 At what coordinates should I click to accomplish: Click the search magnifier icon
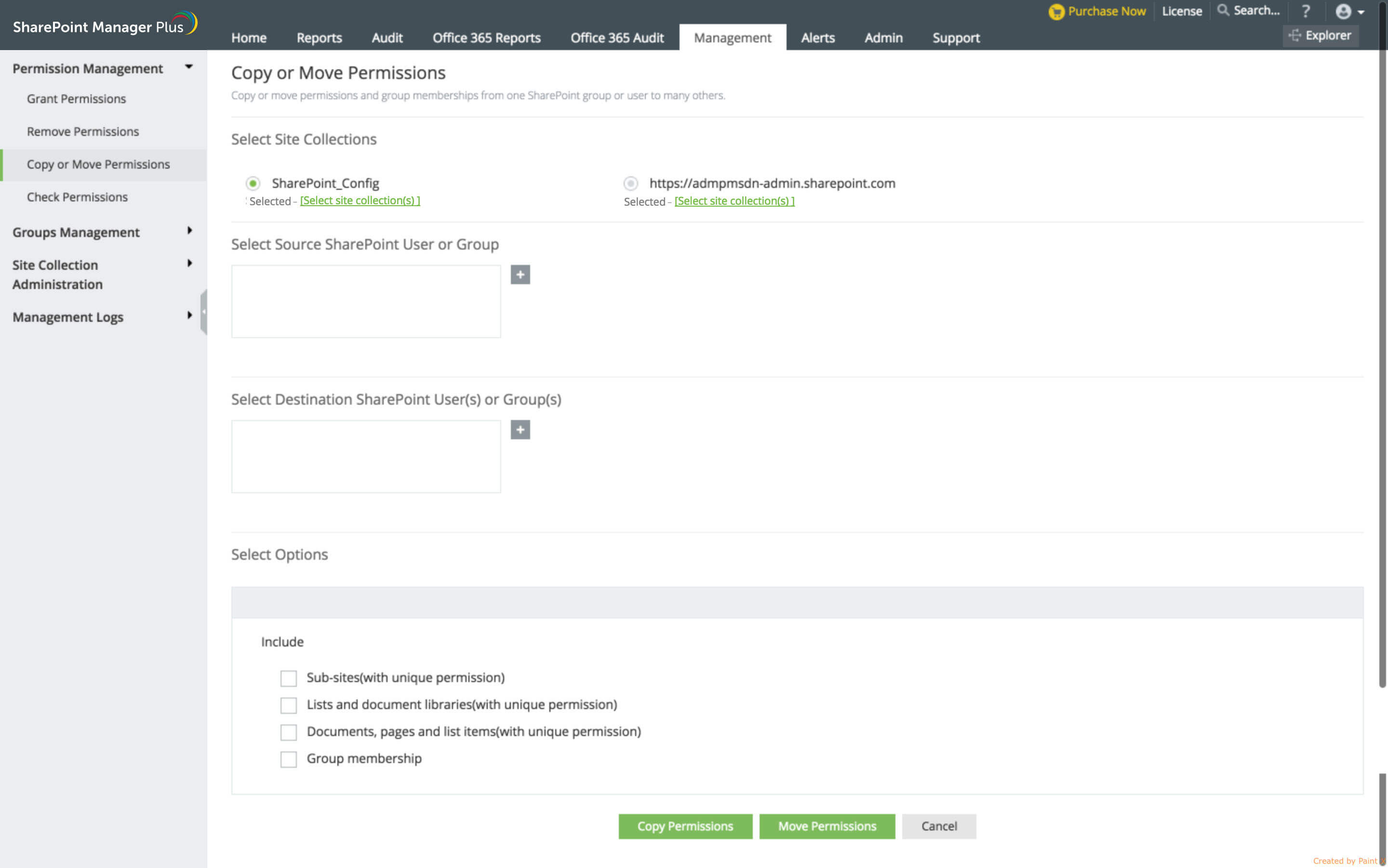pos(1223,10)
